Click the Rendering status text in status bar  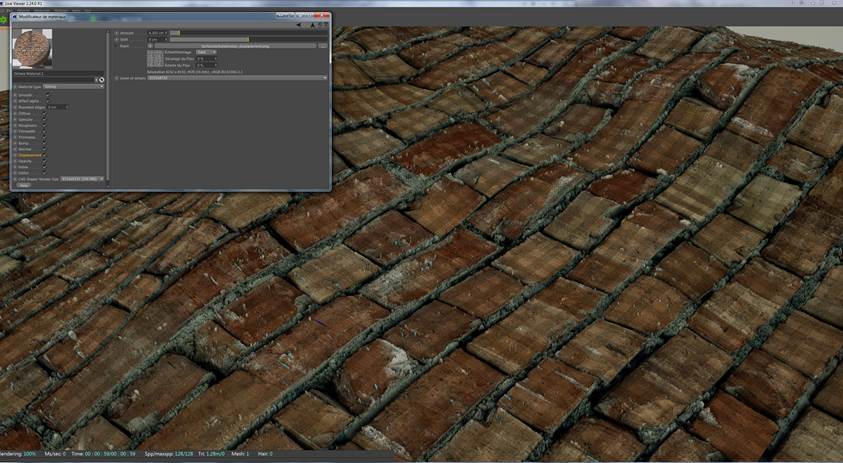18,454
